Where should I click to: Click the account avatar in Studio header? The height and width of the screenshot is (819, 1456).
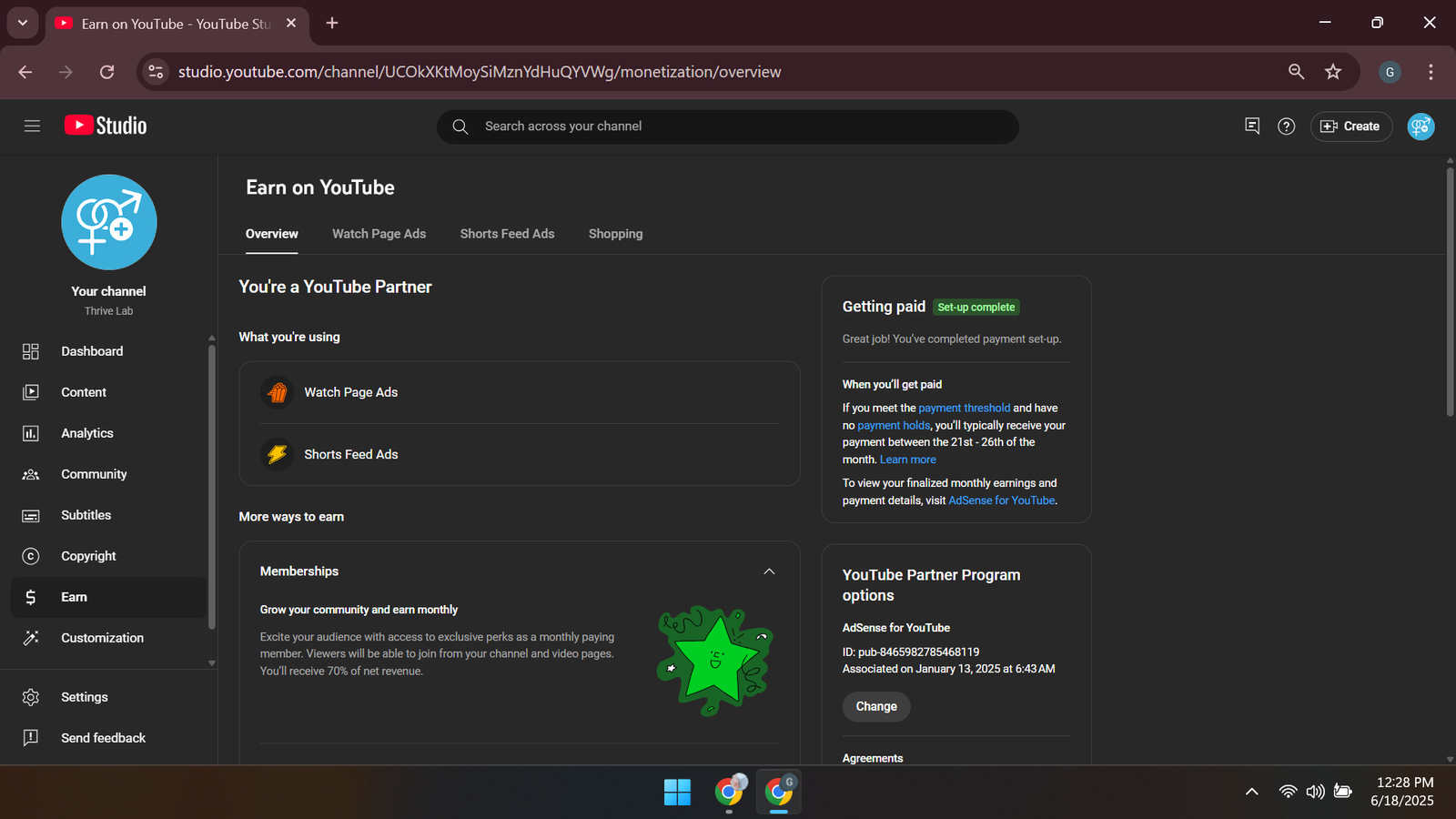[1421, 126]
